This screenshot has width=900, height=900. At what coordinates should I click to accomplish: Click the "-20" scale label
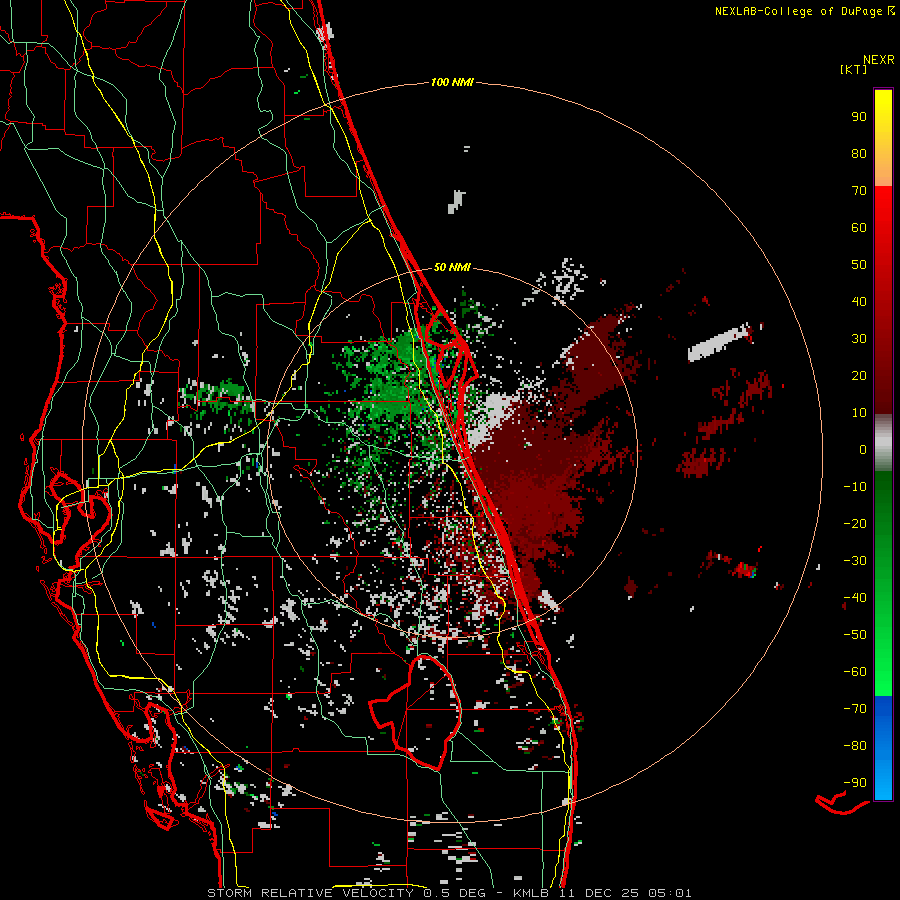point(855,524)
